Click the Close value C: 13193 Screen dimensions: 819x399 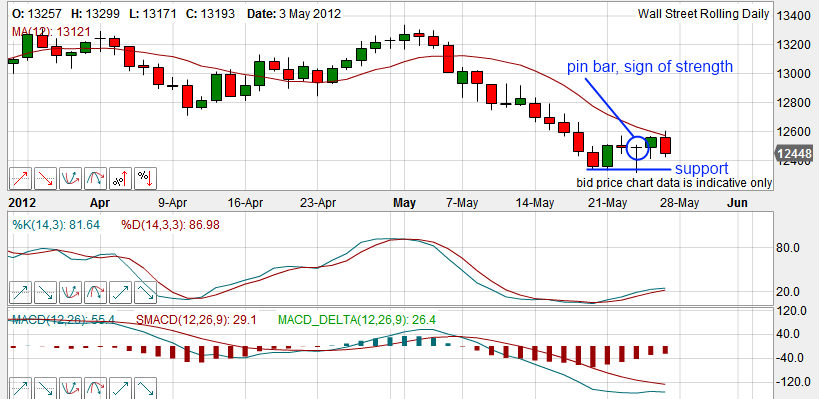pyautogui.click(x=210, y=14)
